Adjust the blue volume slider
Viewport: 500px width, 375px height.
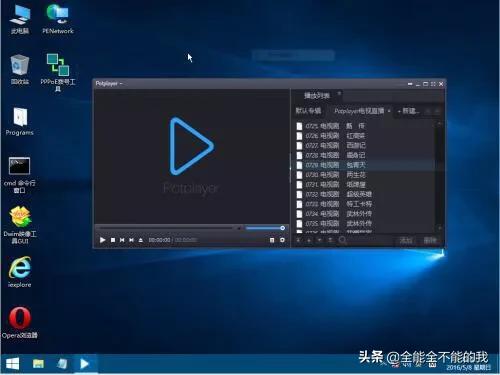pos(265,228)
